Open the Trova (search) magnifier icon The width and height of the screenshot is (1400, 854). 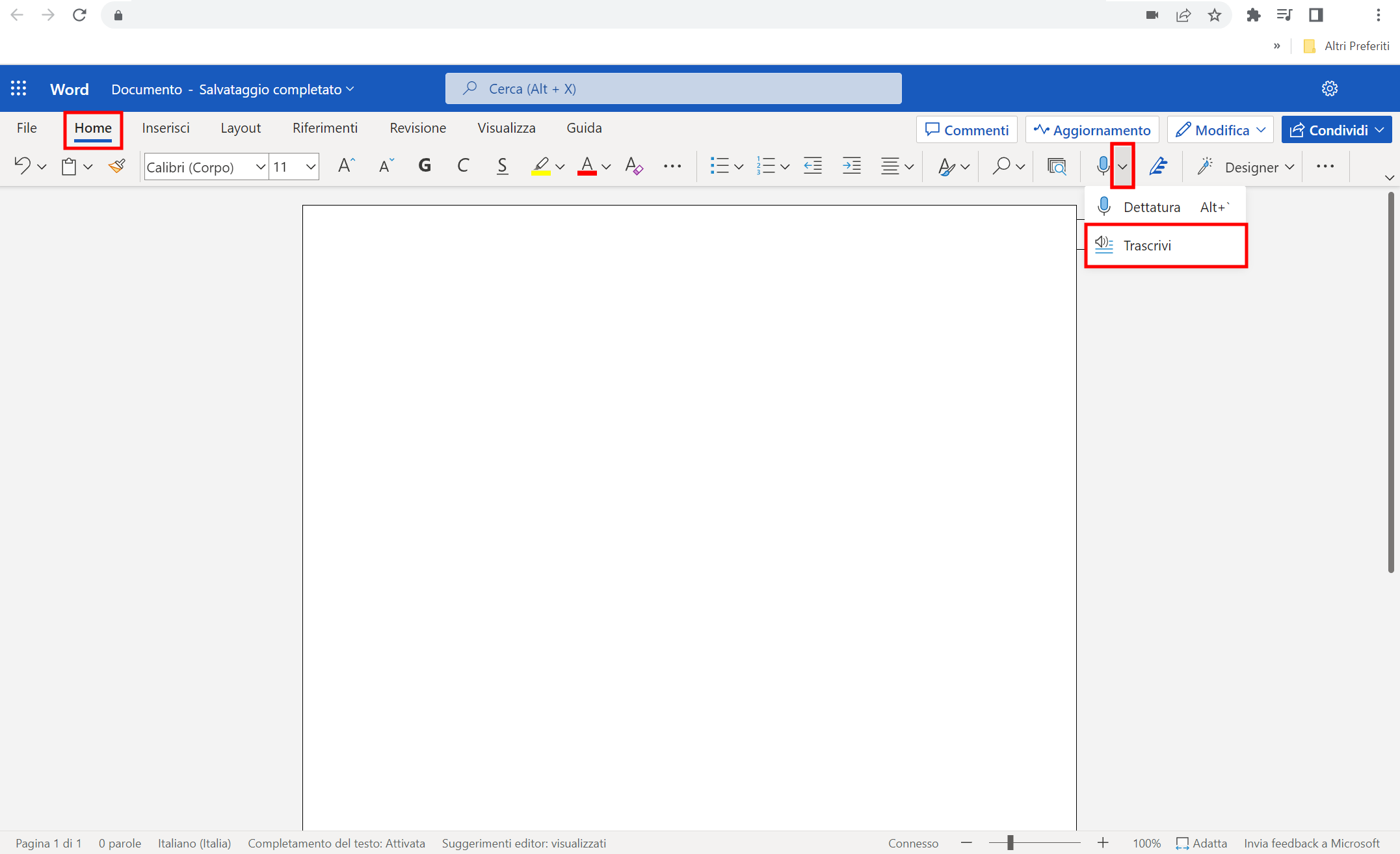1001,166
